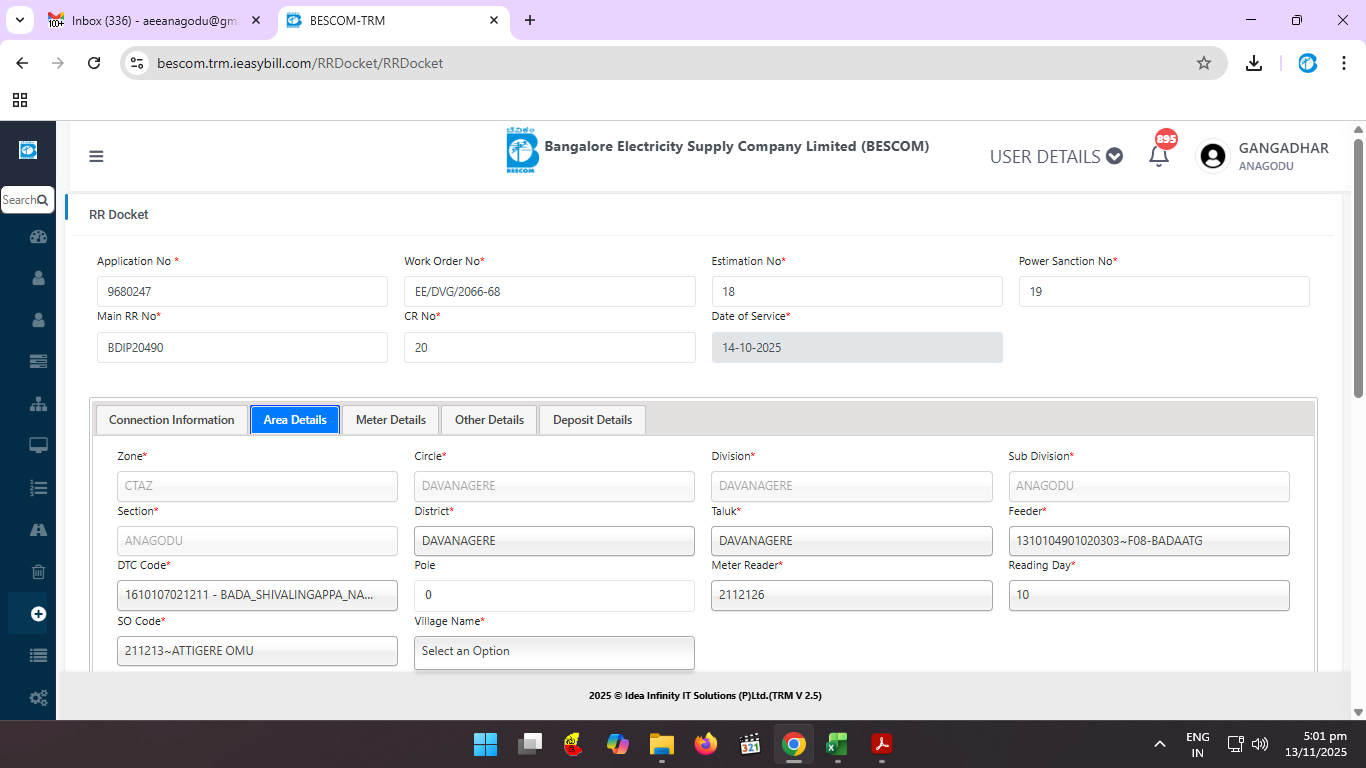The height and width of the screenshot is (768, 1366).
Task: Expand the USER DETAILS dropdown
Action: coord(1055,157)
